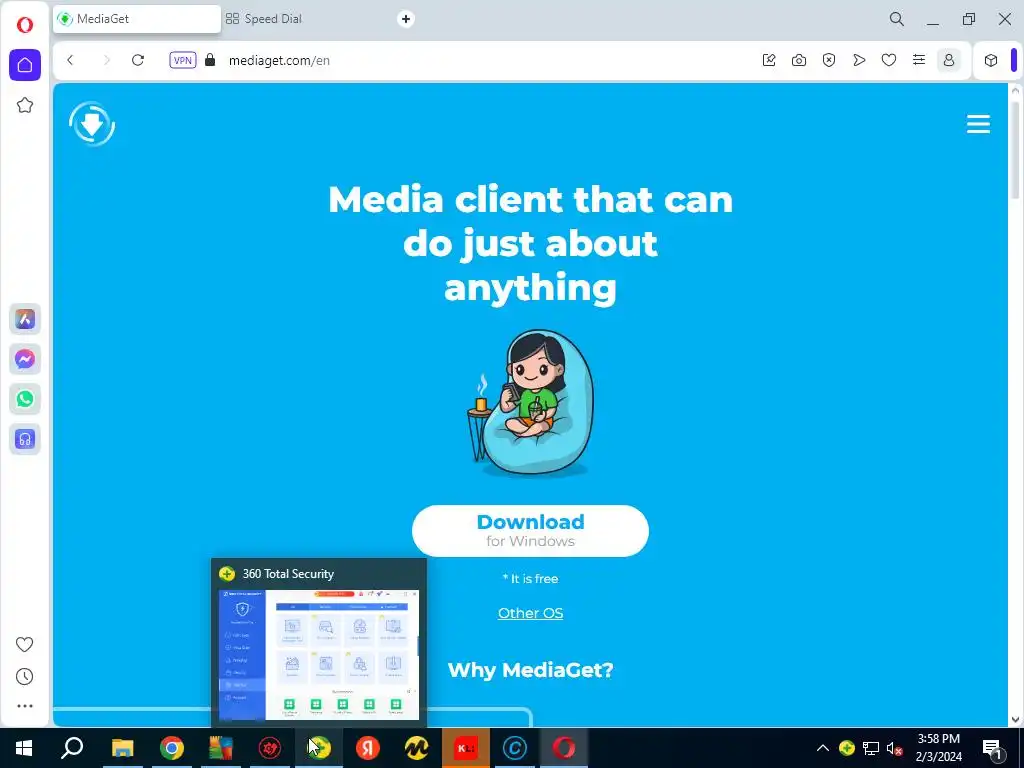Click the MediaGet logo on the page
The width and height of the screenshot is (1024, 768).
point(92,123)
